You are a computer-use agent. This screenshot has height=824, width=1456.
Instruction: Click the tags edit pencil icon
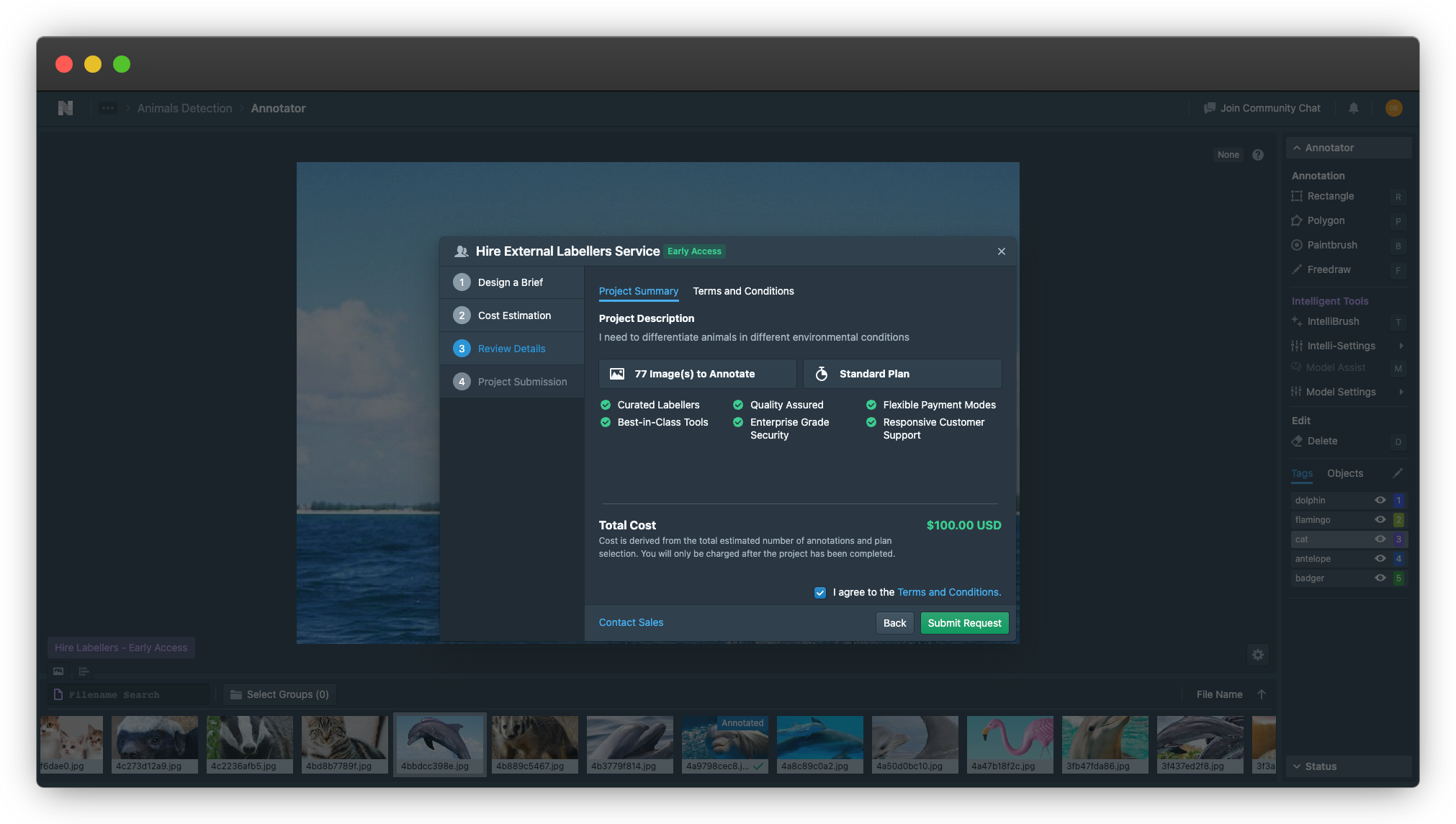1398,473
